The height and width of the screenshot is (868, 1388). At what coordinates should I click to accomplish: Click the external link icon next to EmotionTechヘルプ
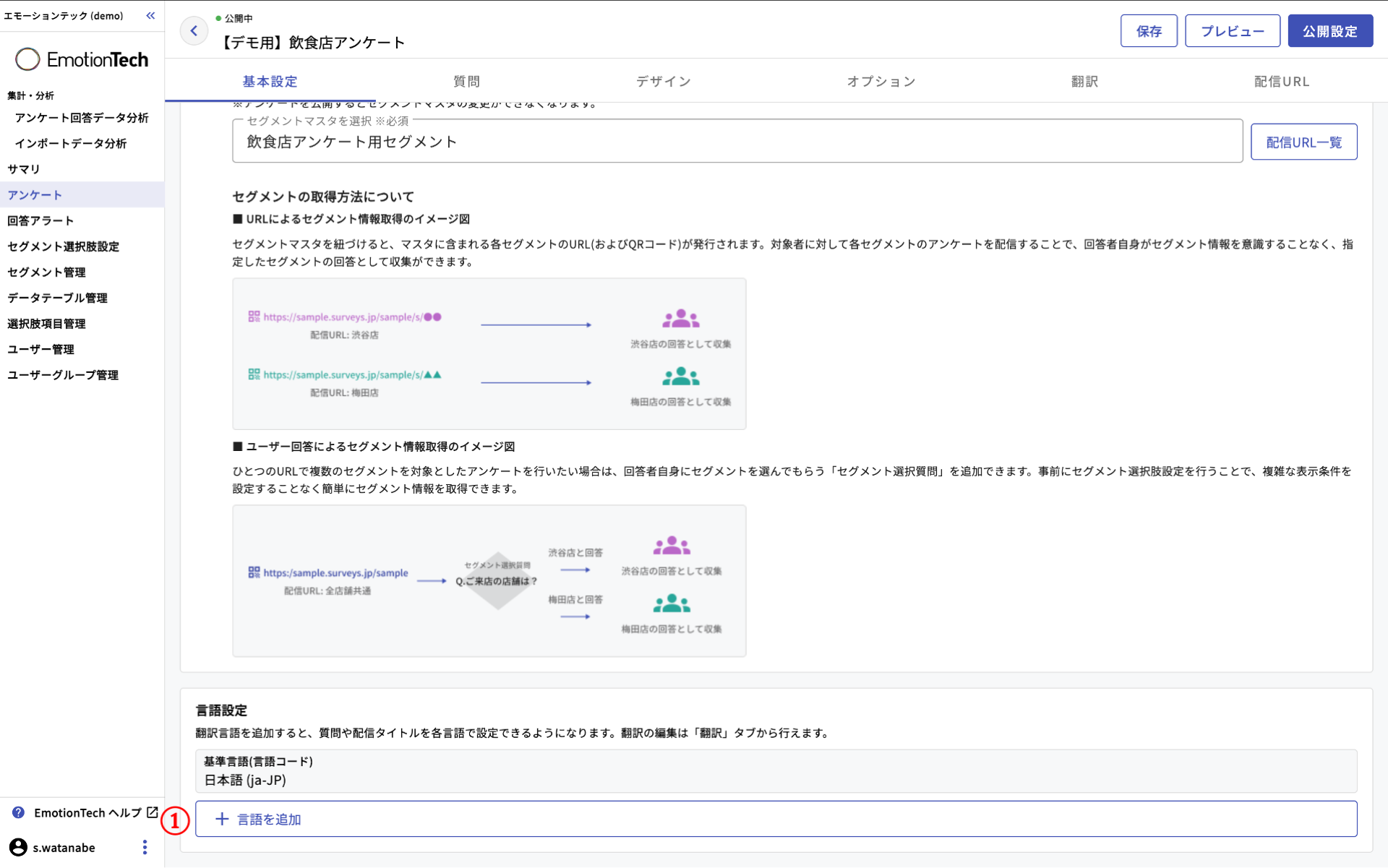[x=151, y=812]
